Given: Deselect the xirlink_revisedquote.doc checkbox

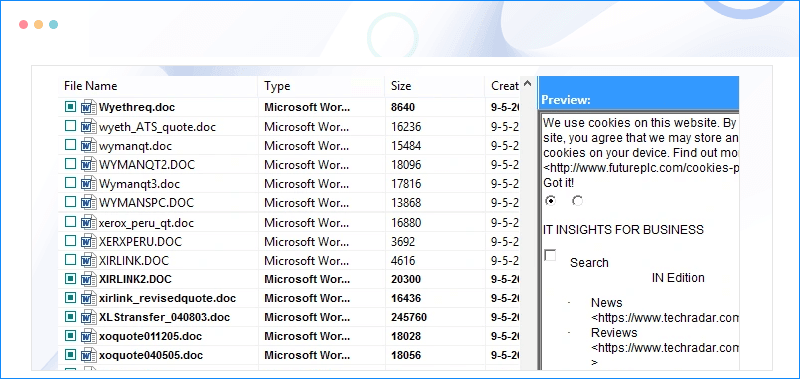Looking at the screenshot, I should tap(70, 297).
